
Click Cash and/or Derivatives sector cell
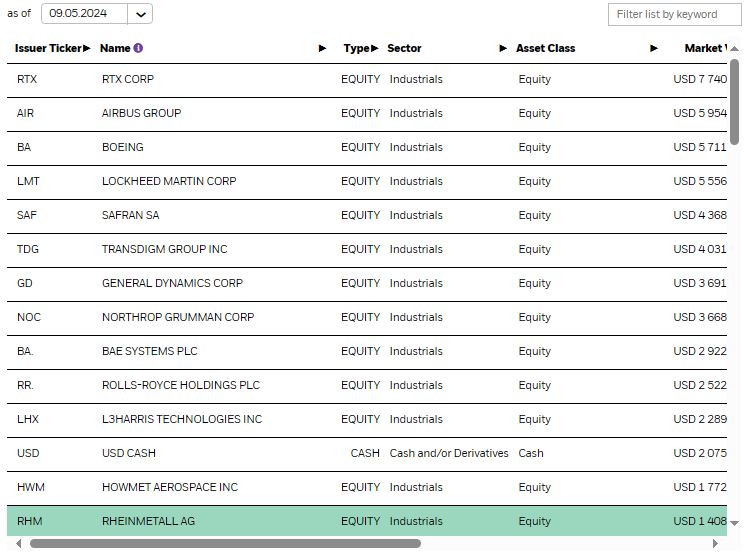tap(449, 453)
